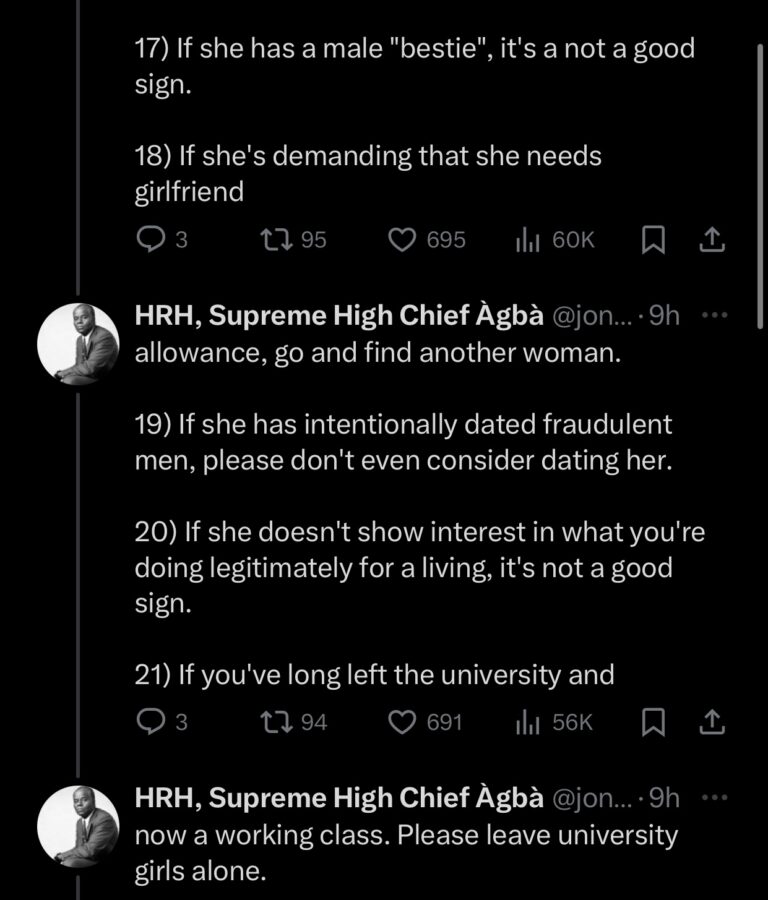Like the tweet showing 695 likes
The width and height of the screenshot is (768, 900).
click(402, 240)
